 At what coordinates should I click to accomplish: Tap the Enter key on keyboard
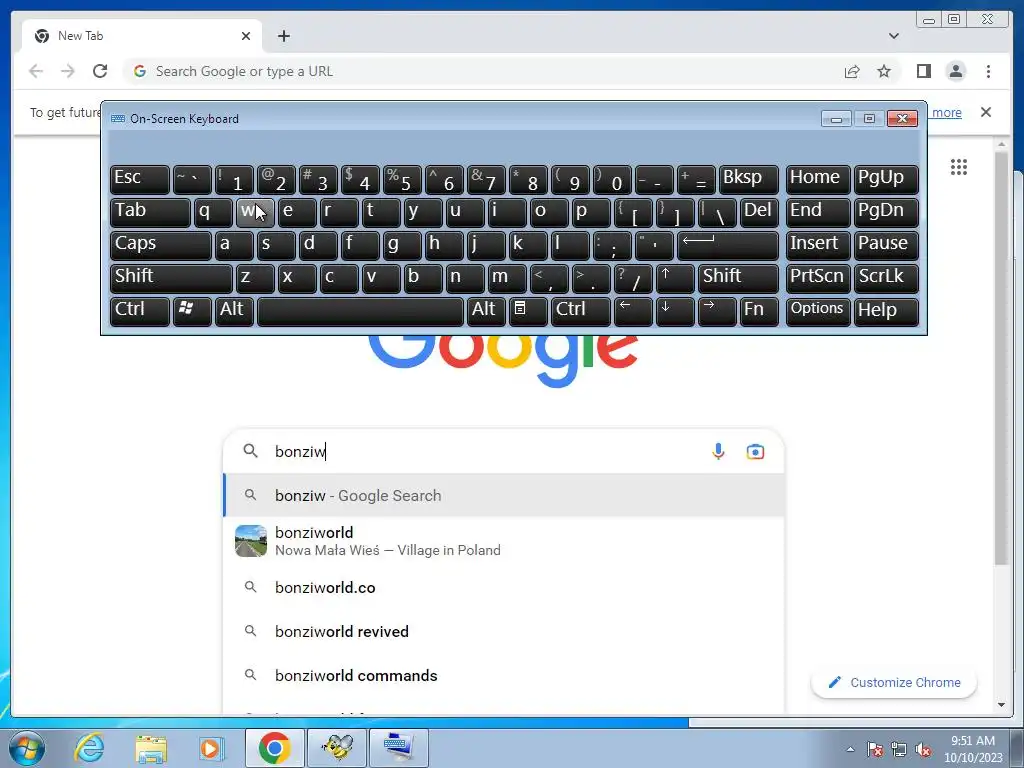click(x=728, y=245)
